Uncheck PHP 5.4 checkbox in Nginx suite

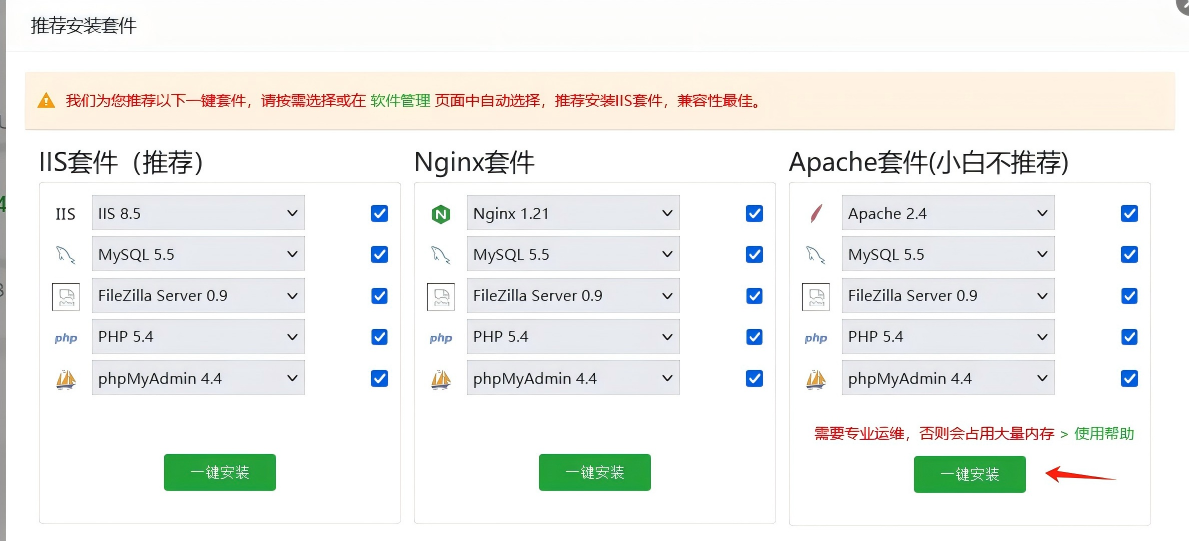(754, 336)
